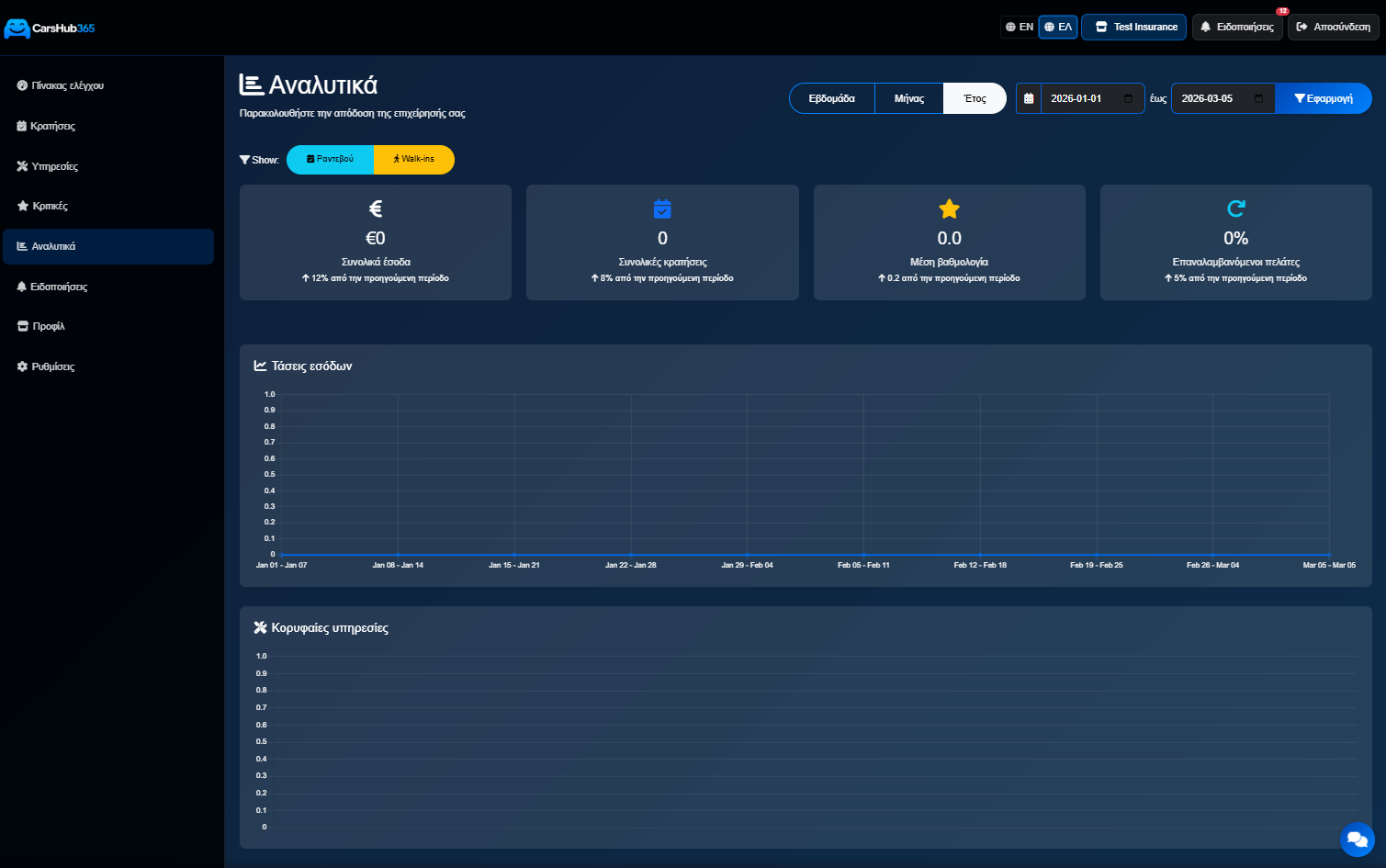Switch language to EN

coord(1019,27)
